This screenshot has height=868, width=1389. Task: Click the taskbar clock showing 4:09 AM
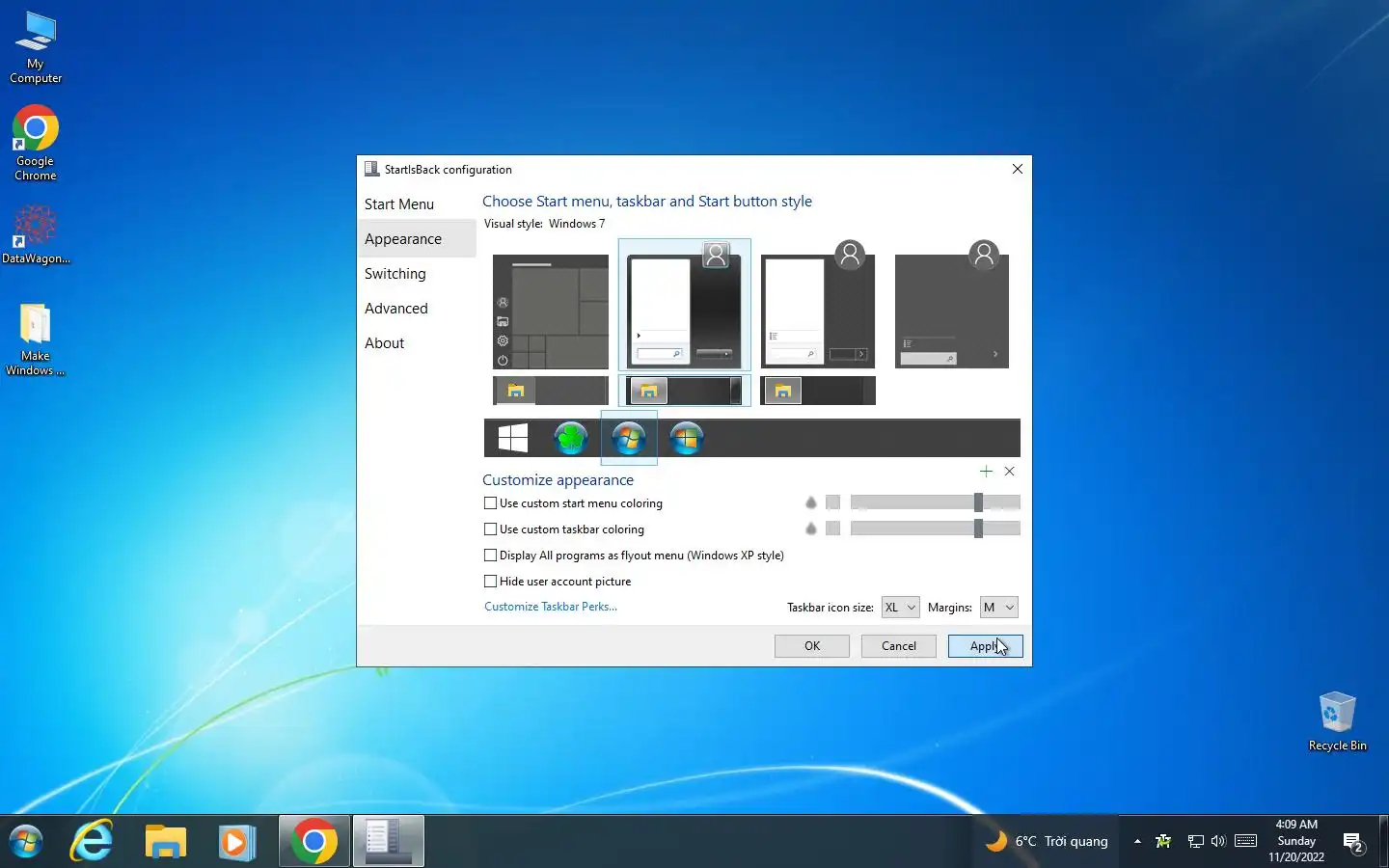tap(1296, 841)
